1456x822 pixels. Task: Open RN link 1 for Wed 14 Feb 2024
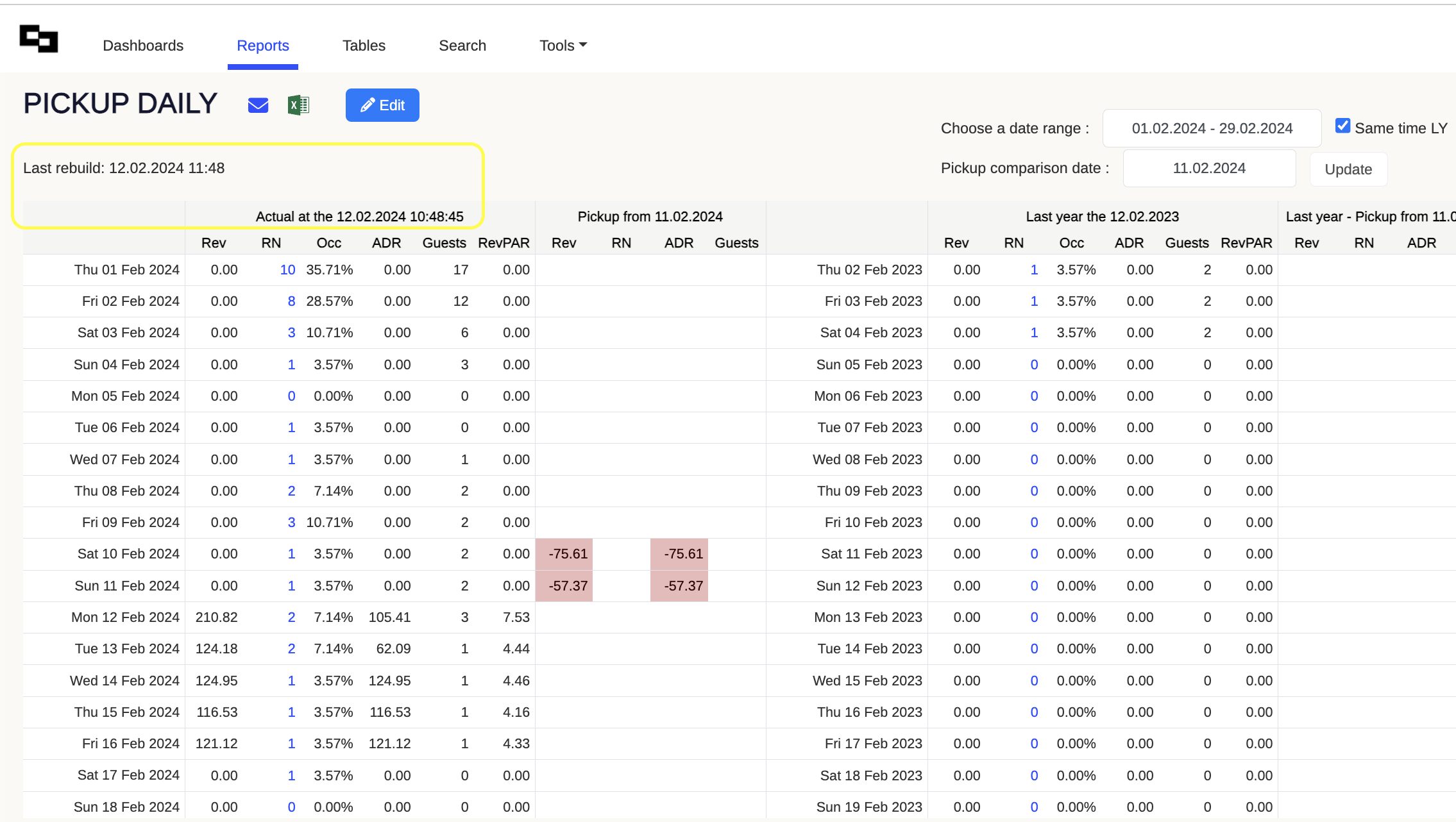pyautogui.click(x=291, y=681)
